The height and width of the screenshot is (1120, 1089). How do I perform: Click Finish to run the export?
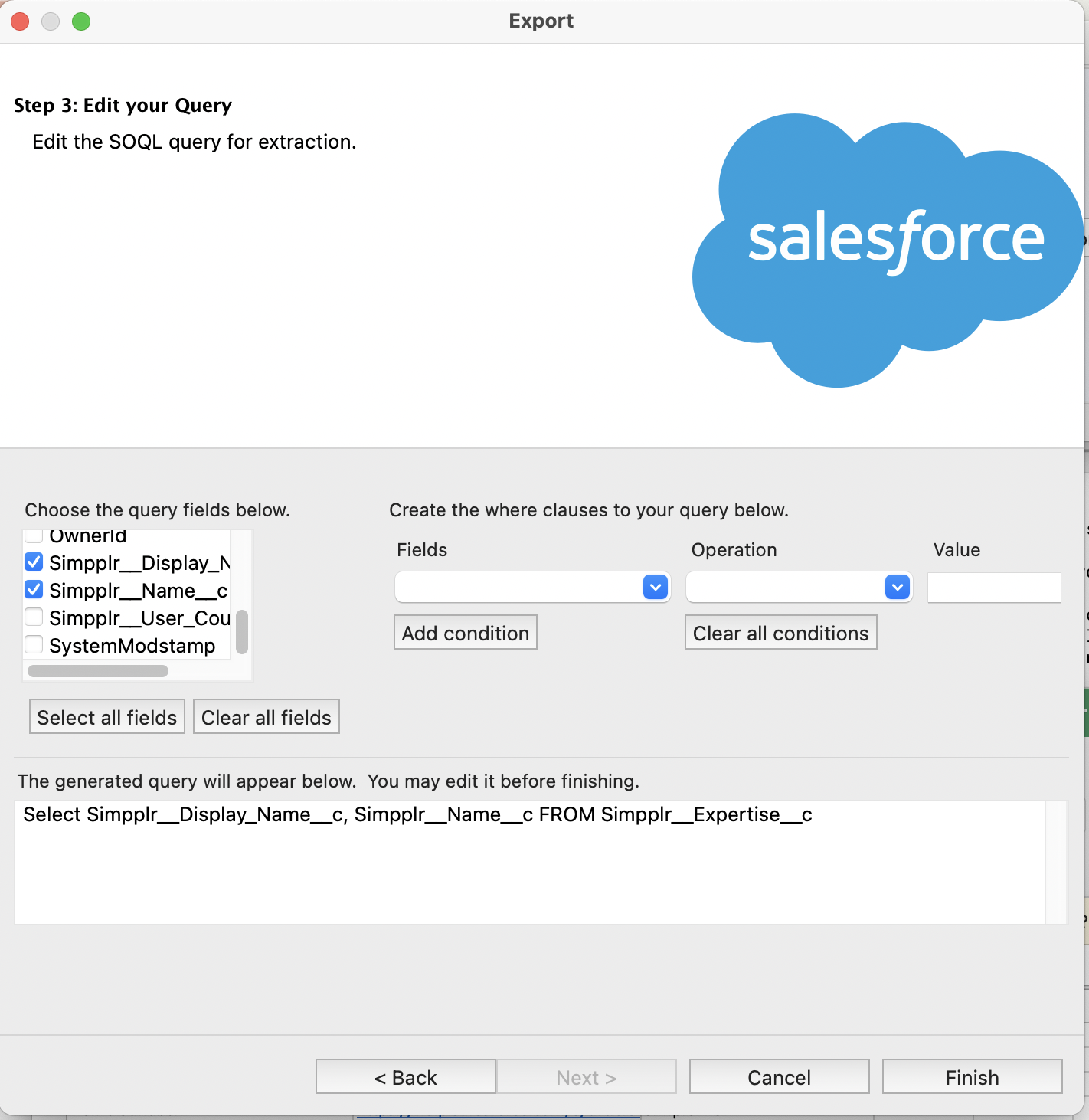point(973,1077)
